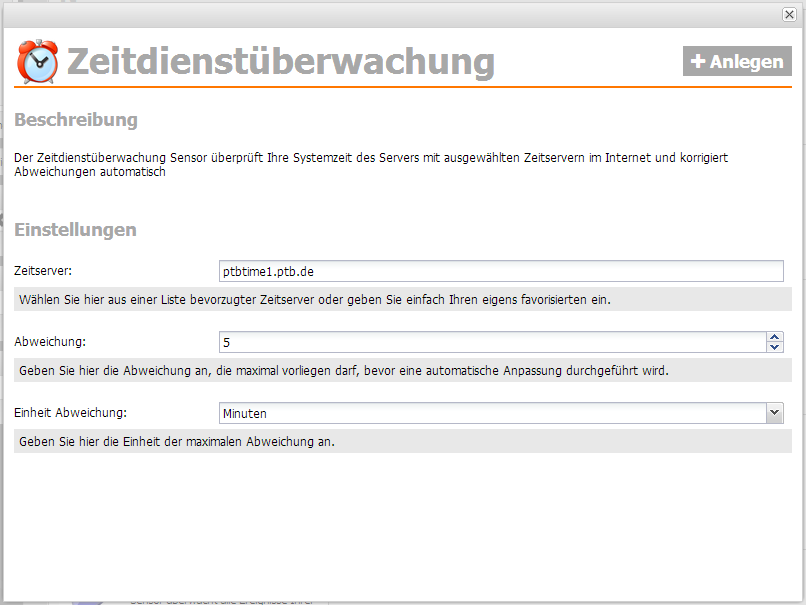The width and height of the screenshot is (806, 605).
Task: Click the plus symbol on Anlegen
Action: 698,61
